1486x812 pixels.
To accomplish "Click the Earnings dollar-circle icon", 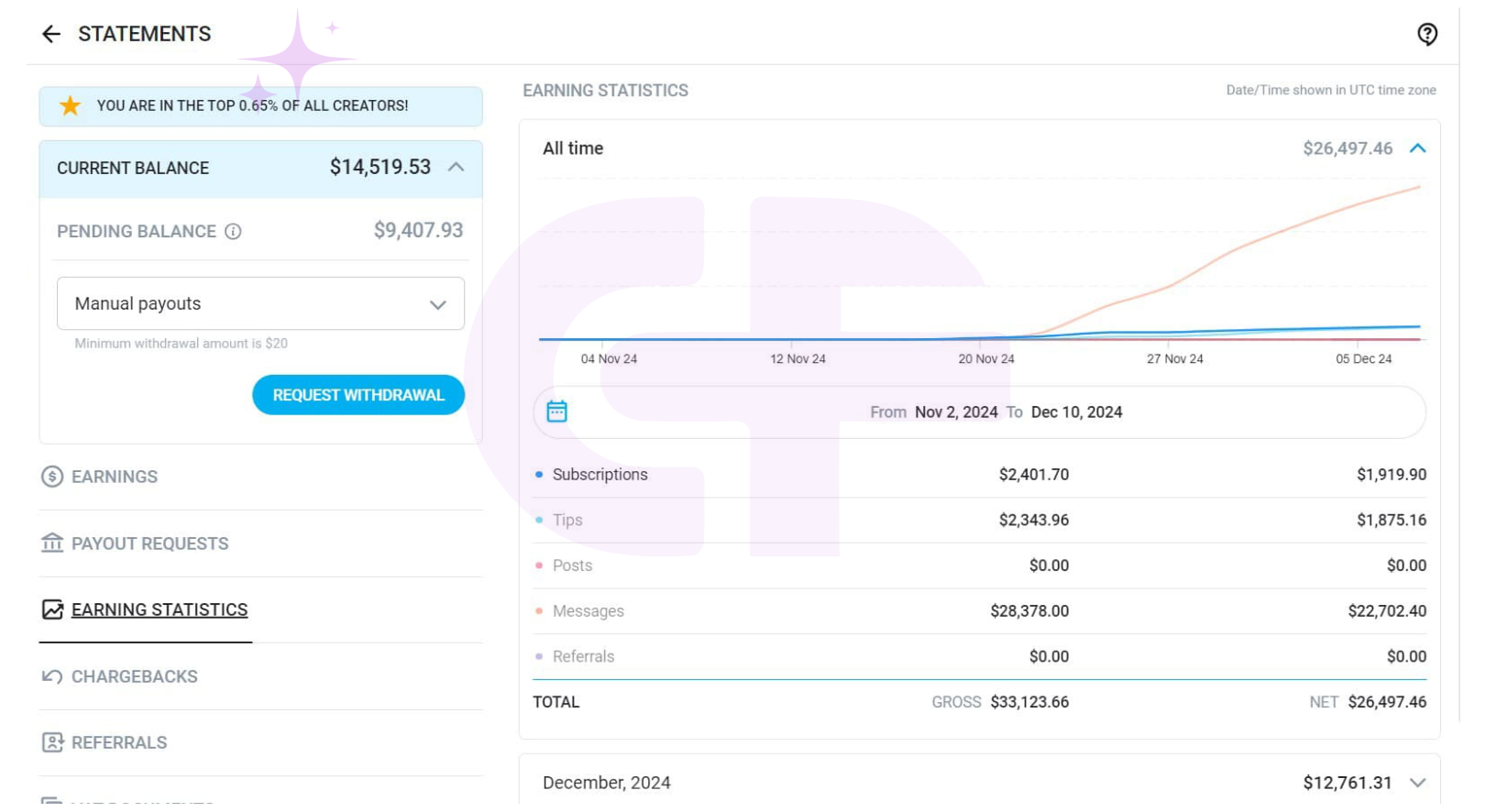I will tap(52, 477).
